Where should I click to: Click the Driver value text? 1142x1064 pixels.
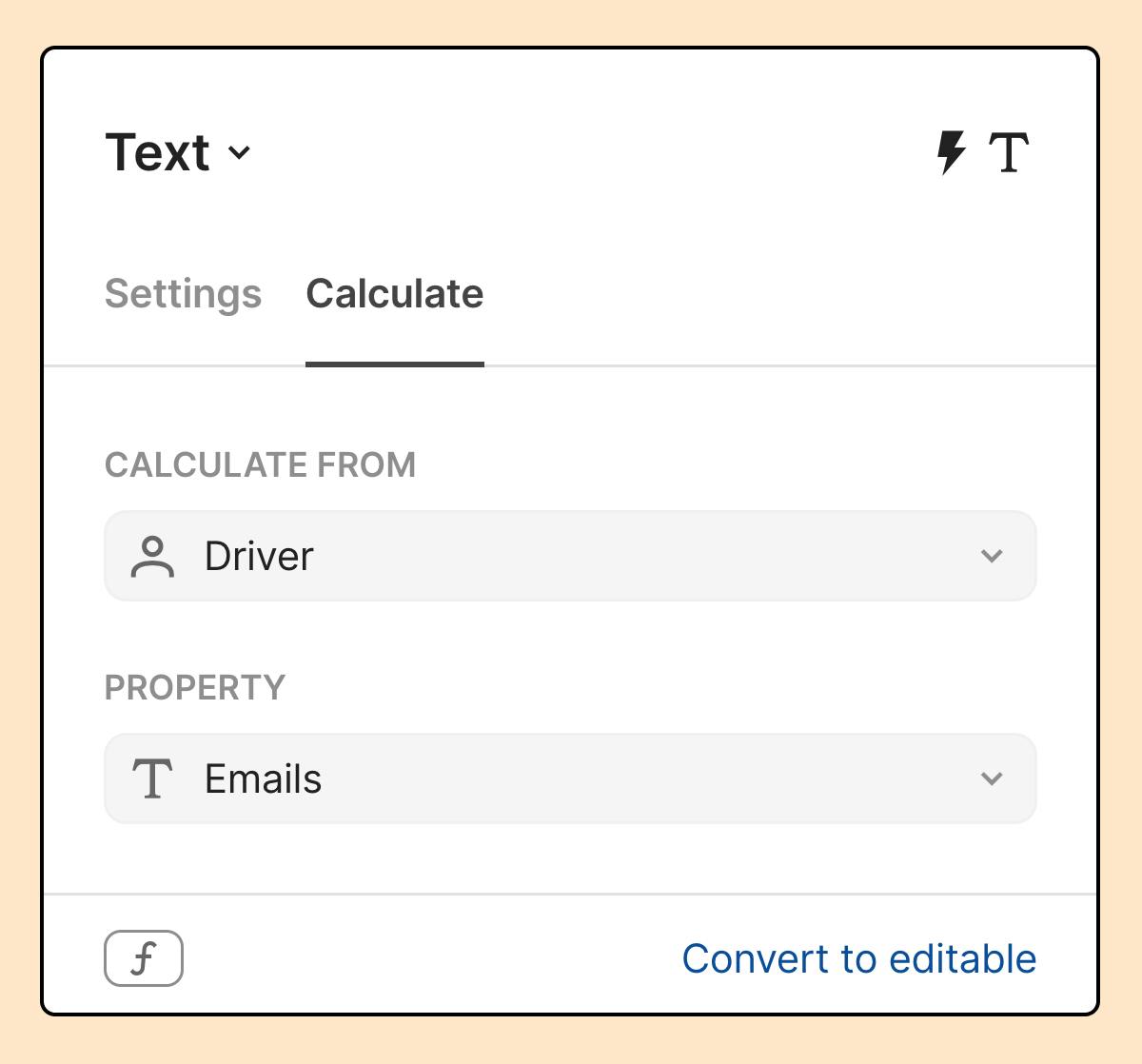pyautogui.click(x=259, y=557)
